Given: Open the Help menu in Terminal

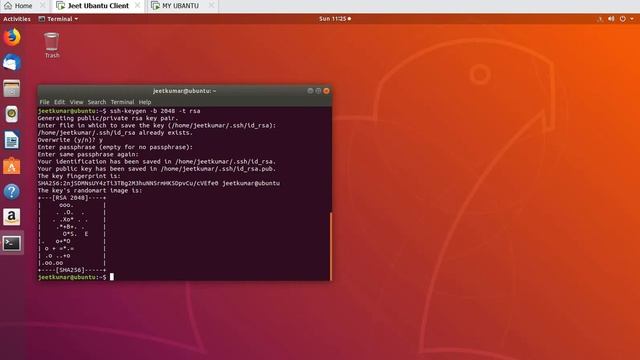Looking at the screenshot, I should click(x=144, y=102).
